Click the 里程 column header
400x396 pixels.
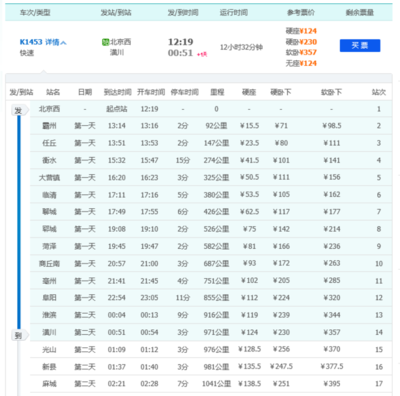point(217,92)
